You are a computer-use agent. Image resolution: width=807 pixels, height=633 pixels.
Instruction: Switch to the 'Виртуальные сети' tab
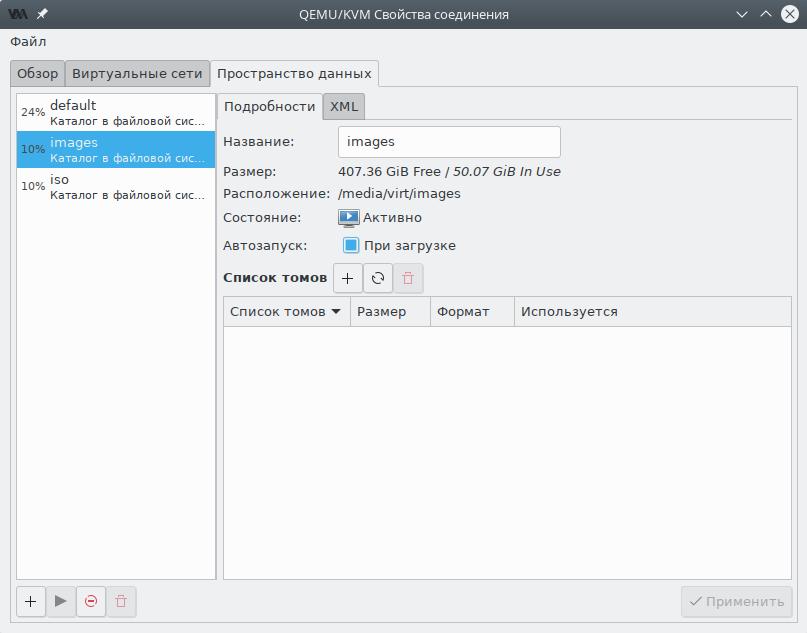click(137, 74)
